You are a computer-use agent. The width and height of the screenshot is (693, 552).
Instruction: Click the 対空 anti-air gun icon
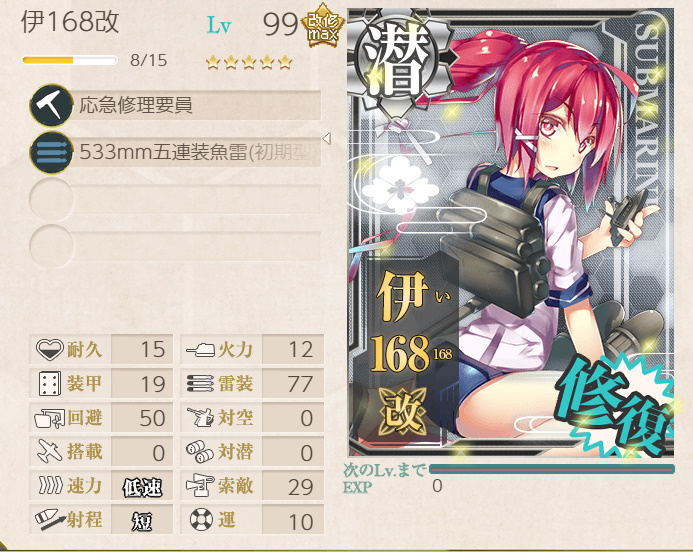click(200, 418)
